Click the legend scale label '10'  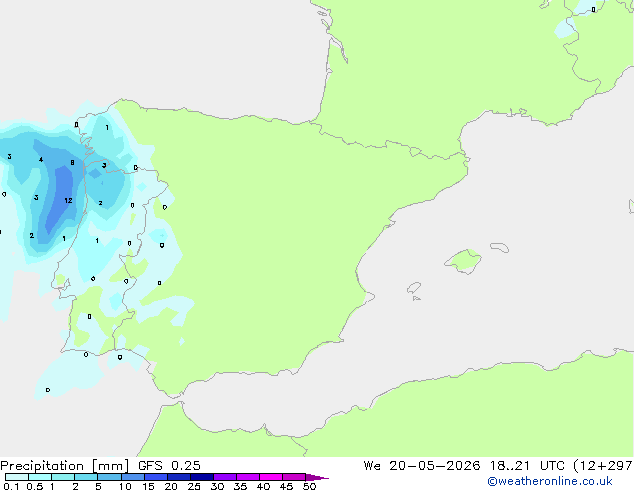(125, 486)
